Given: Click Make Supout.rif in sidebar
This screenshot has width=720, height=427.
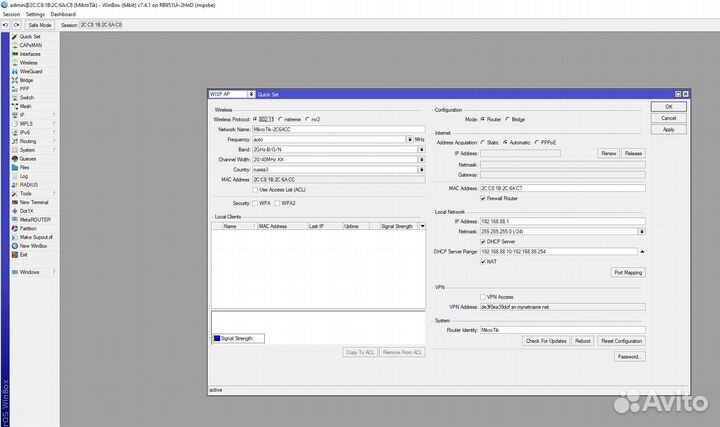Looking at the screenshot, I should (x=36, y=237).
